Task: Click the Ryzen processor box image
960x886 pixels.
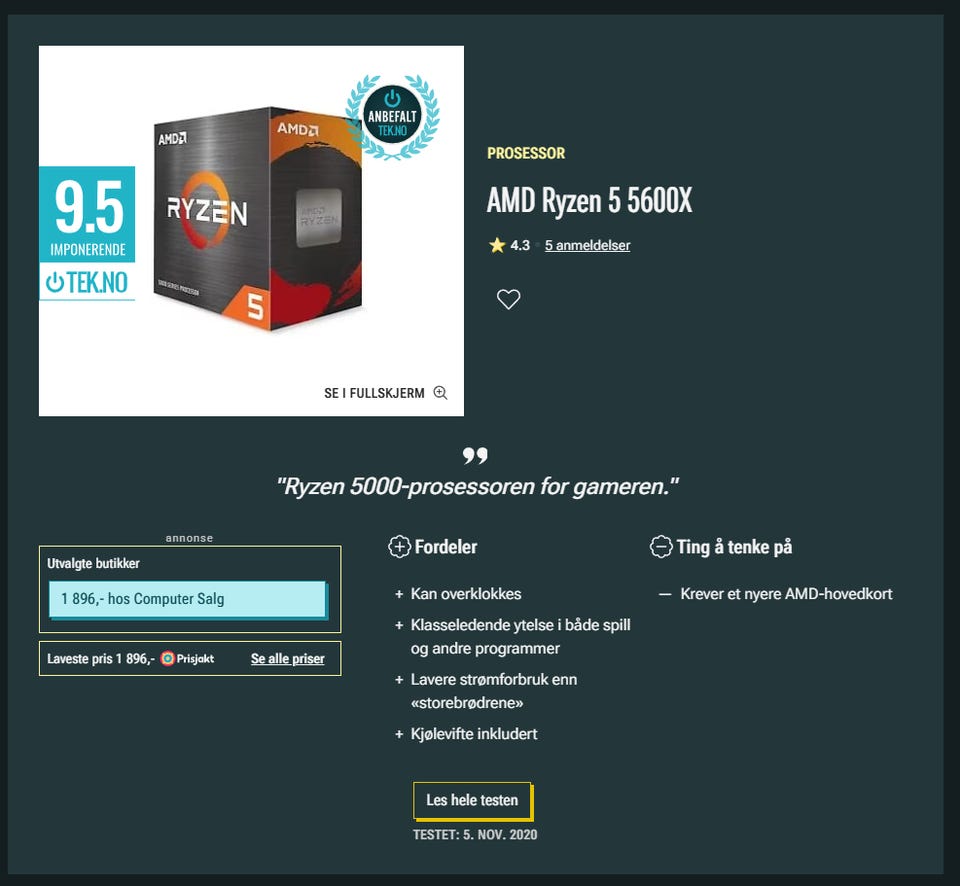Action: pos(257,220)
